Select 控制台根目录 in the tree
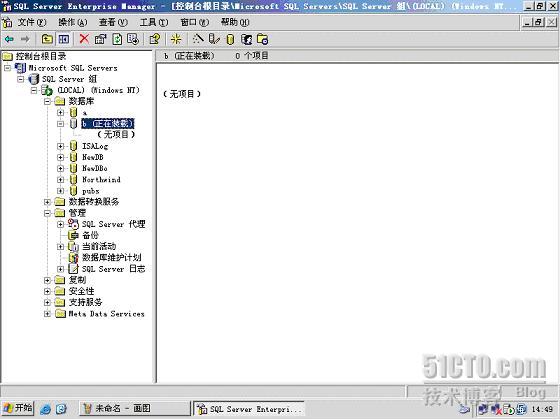The height and width of the screenshot is (420, 560). coord(41,56)
